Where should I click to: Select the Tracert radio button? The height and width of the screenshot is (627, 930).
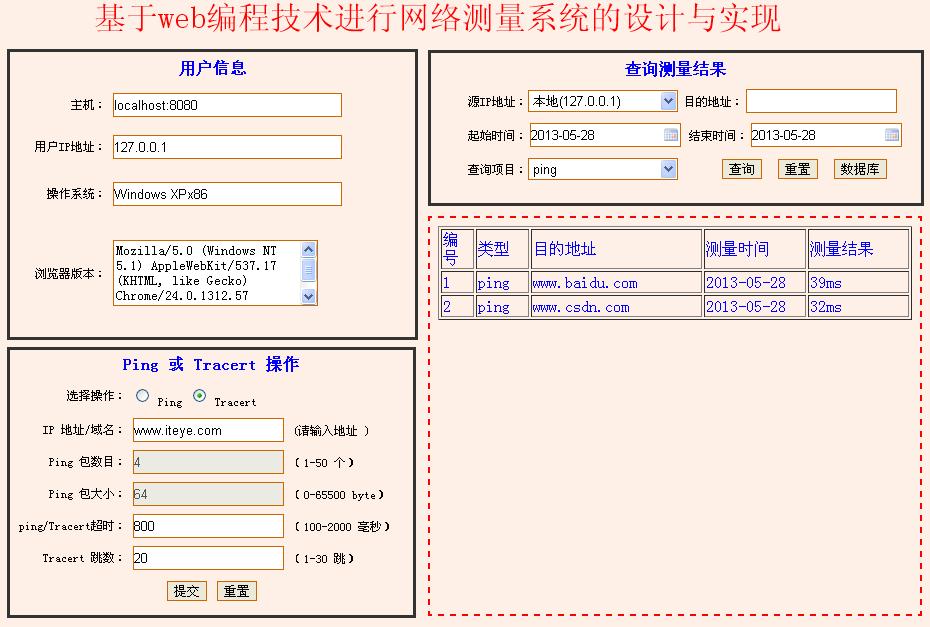(200, 396)
